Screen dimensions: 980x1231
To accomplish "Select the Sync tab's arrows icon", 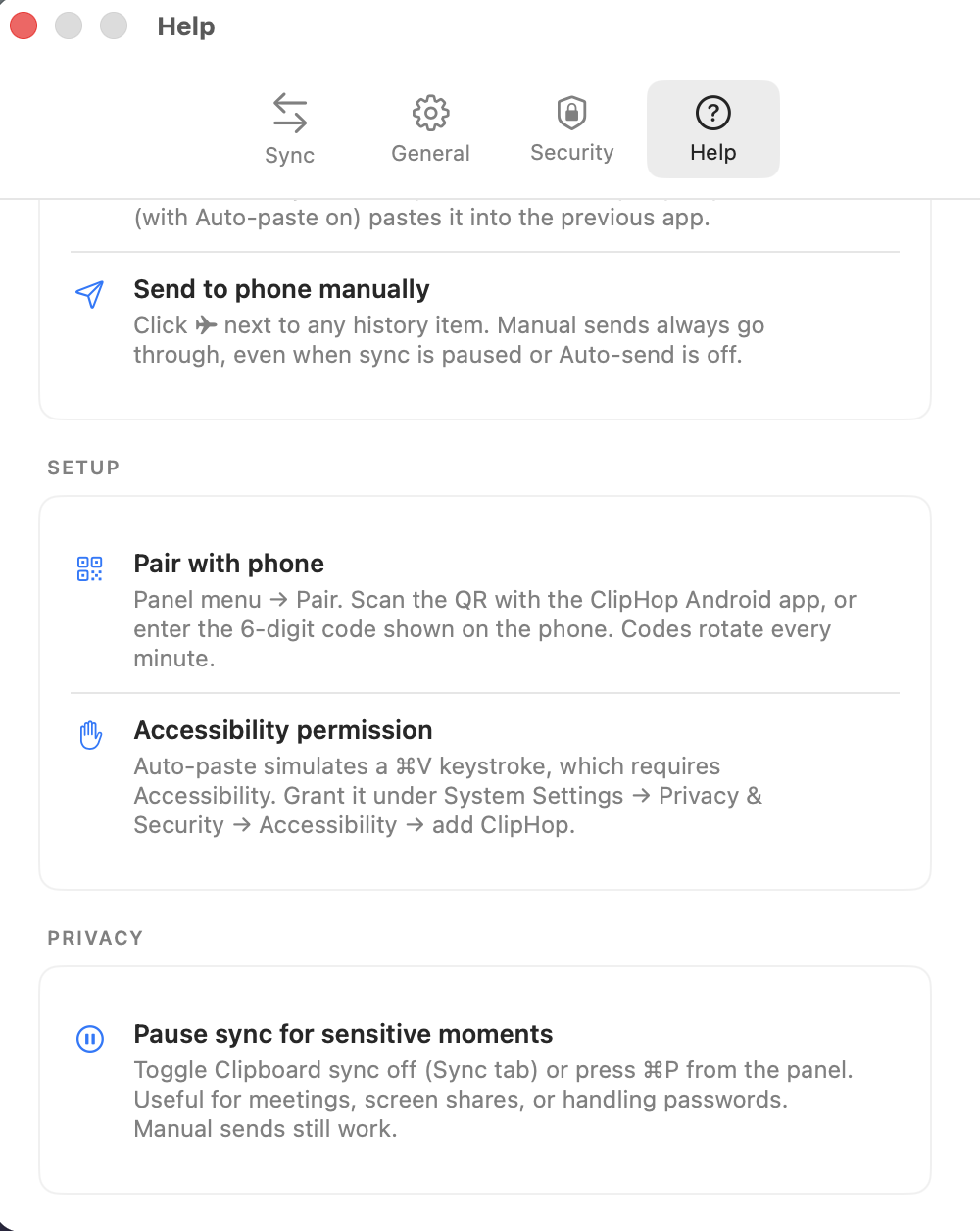I will click(289, 112).
